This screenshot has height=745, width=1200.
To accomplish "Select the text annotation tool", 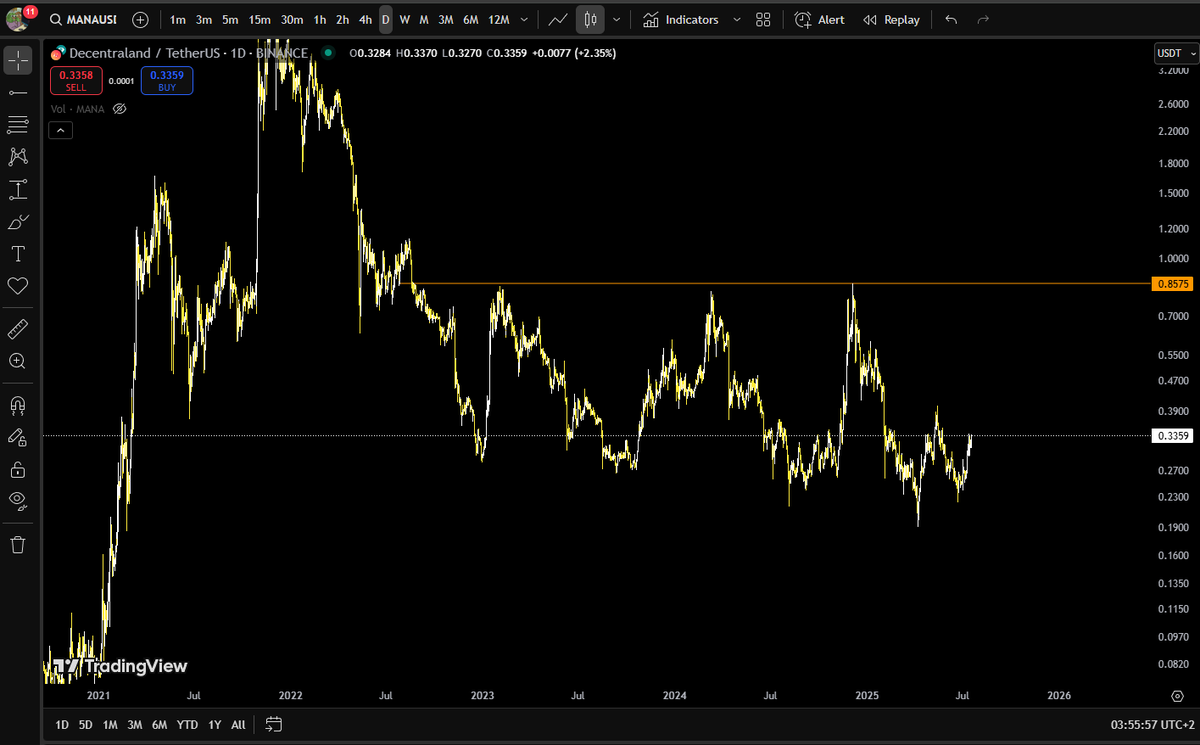I will 18,253.
